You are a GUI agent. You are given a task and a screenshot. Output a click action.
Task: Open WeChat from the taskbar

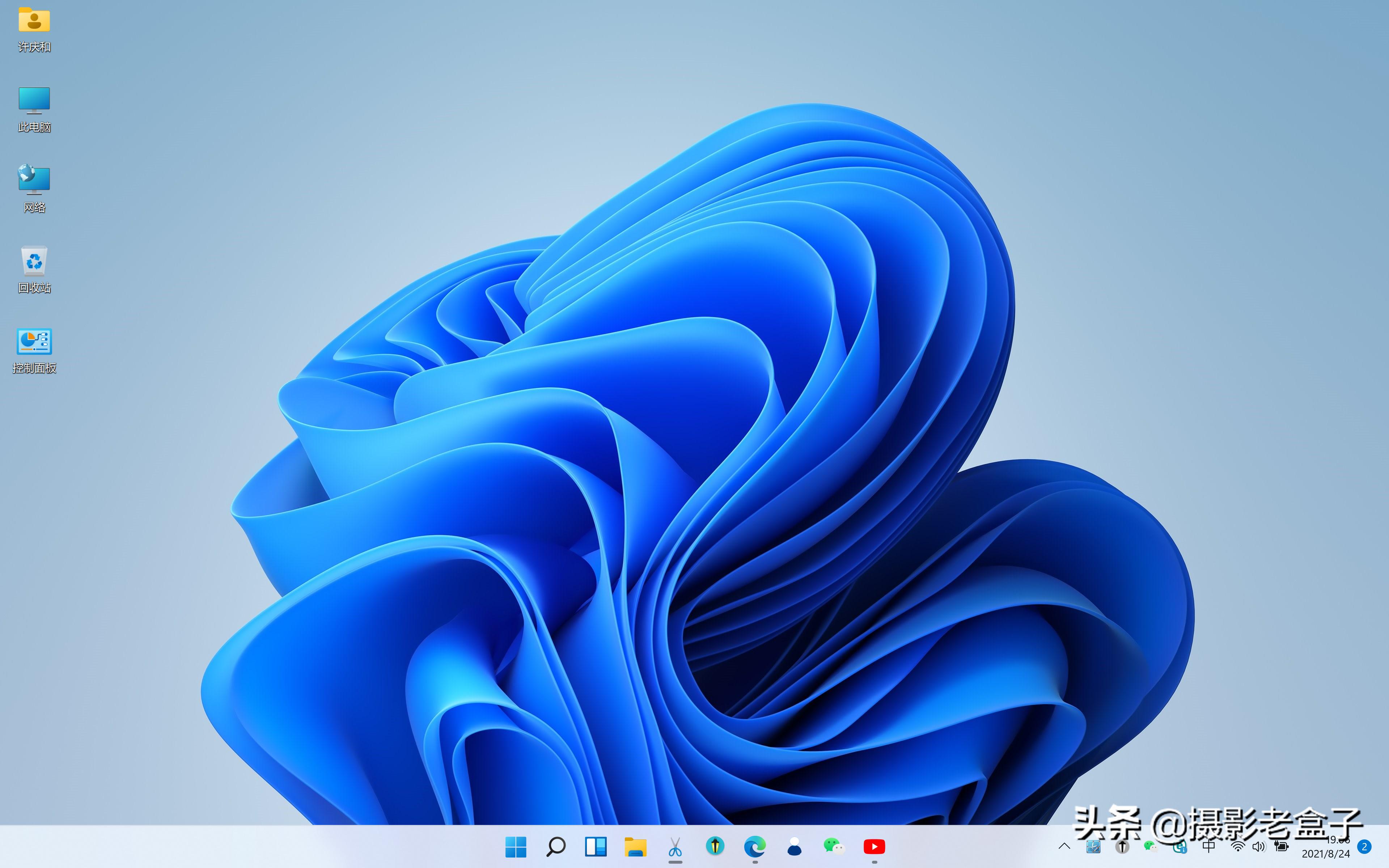click(x=835, y=846)
